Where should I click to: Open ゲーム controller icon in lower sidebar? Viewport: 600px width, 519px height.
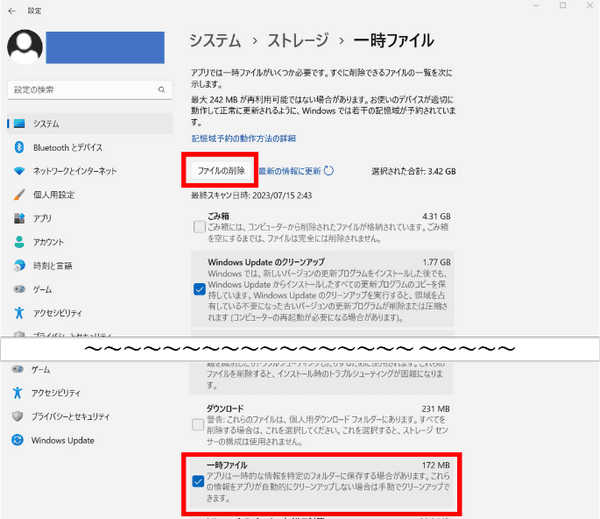pos(18,369)
